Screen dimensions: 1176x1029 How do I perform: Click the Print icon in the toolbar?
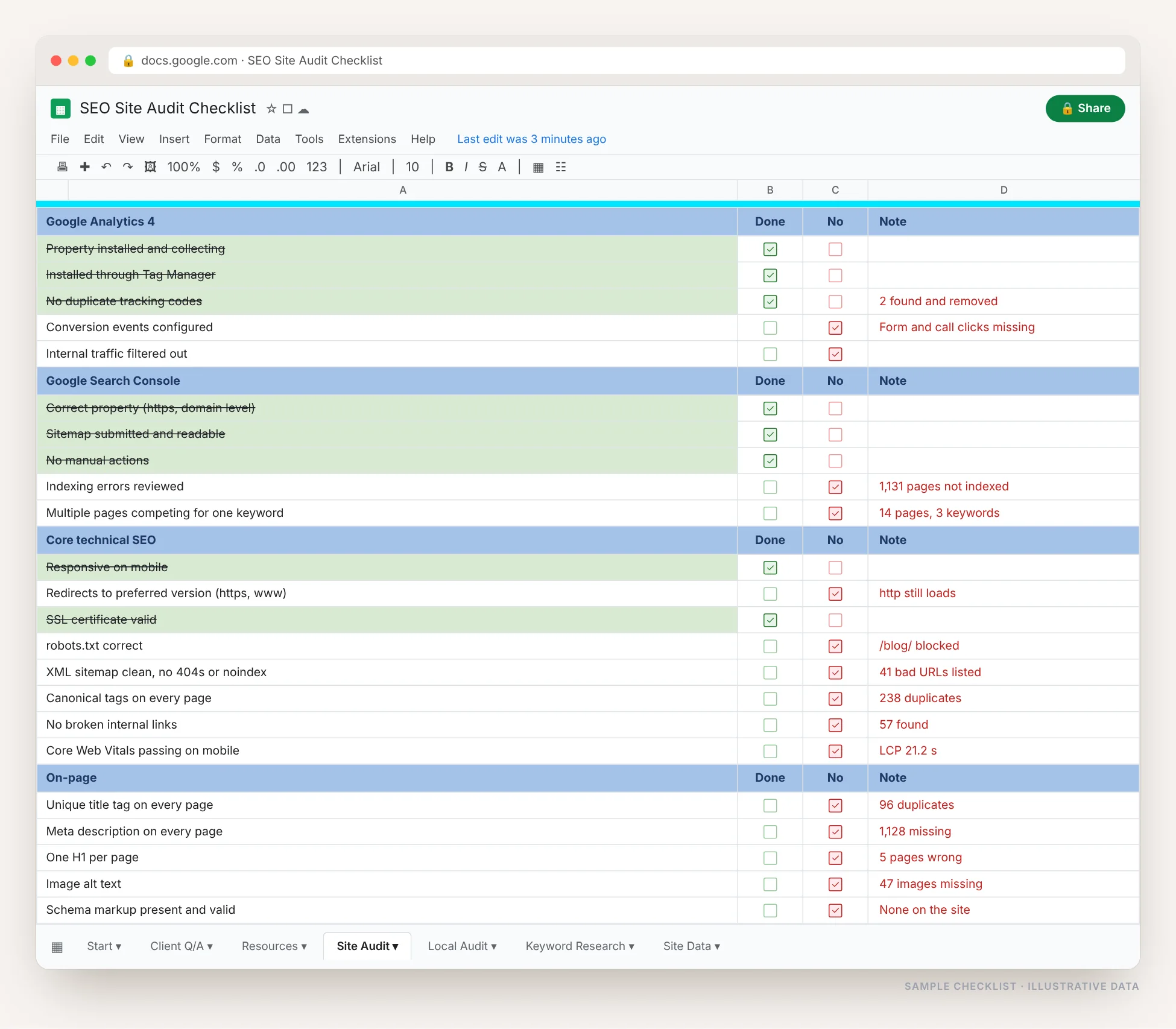tap(62, 167)
